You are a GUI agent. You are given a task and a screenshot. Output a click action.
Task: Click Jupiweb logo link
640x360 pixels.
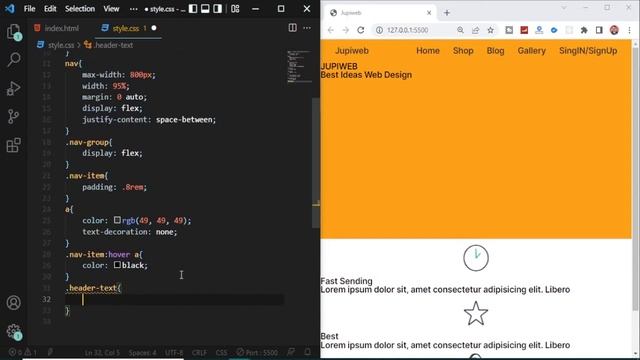pos(352,51)
